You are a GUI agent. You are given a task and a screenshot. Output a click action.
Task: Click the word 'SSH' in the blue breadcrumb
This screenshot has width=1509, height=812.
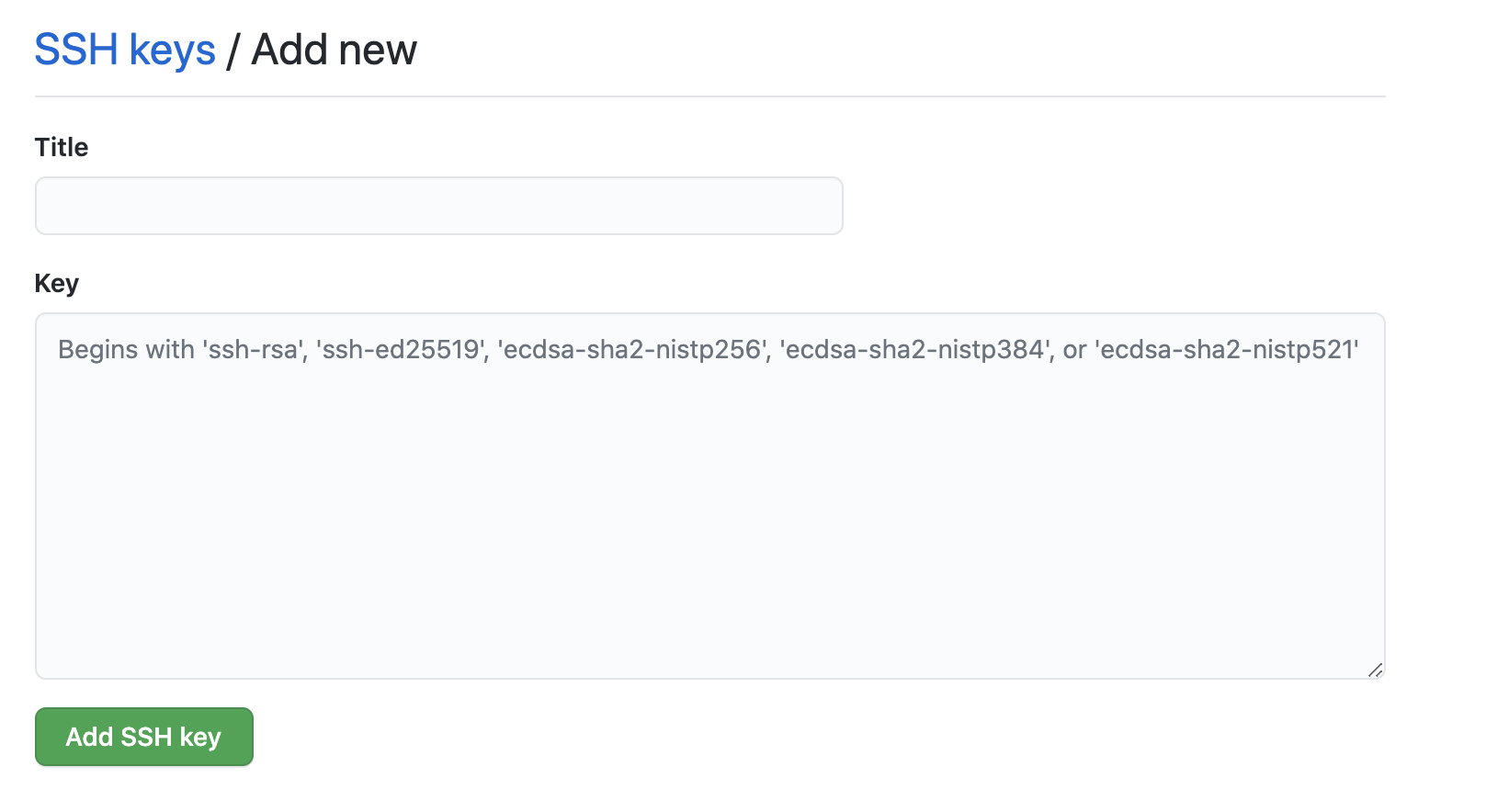point(76,50)
